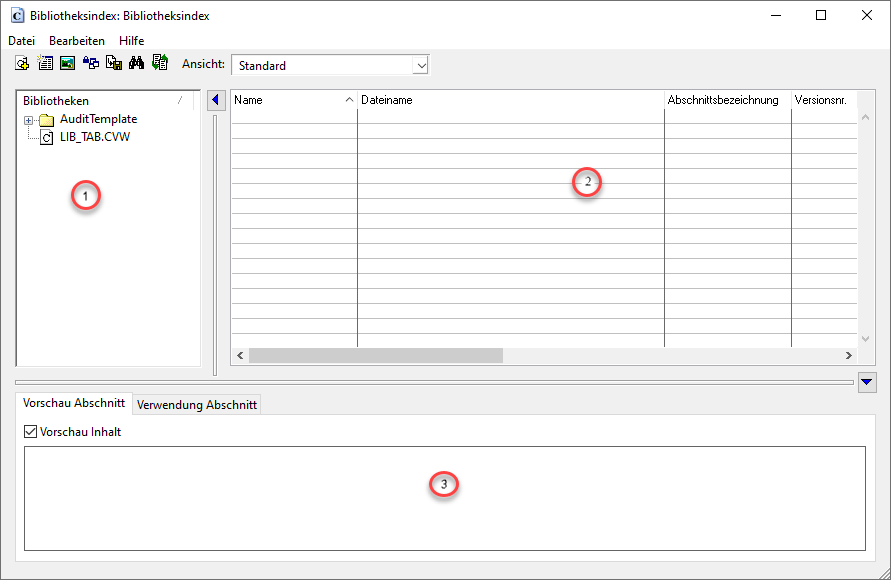Toggle the Vorschau Inhalt checkbox

pyautogui.click(x=31, y=432)
